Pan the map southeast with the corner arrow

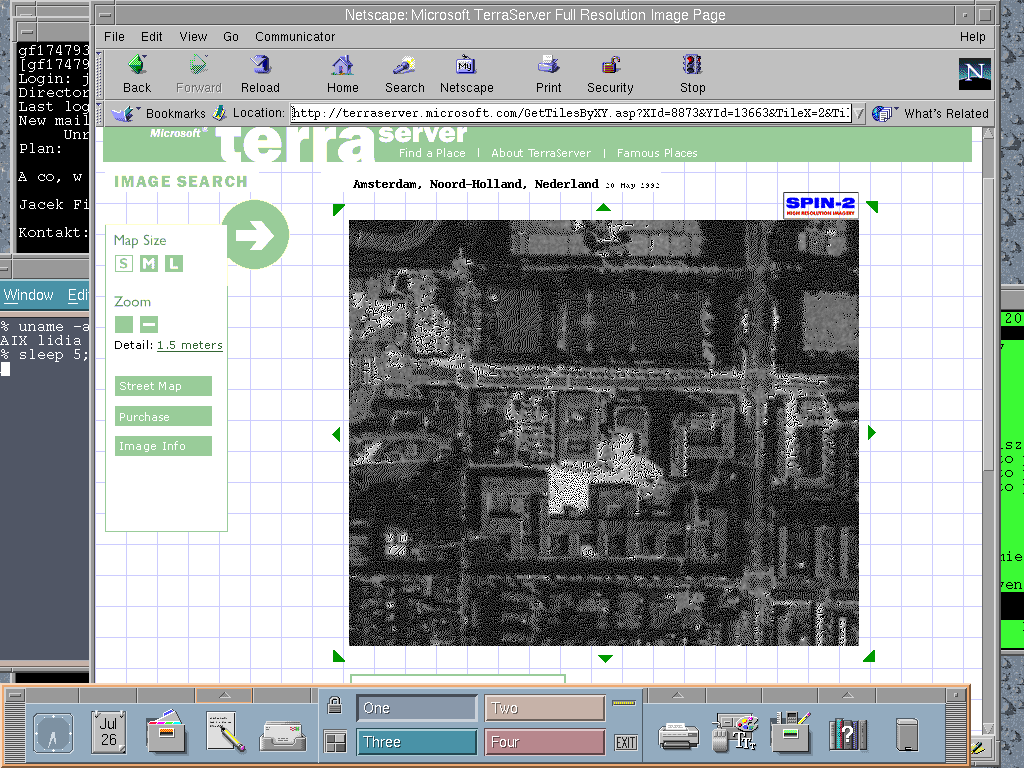(869, 656)
